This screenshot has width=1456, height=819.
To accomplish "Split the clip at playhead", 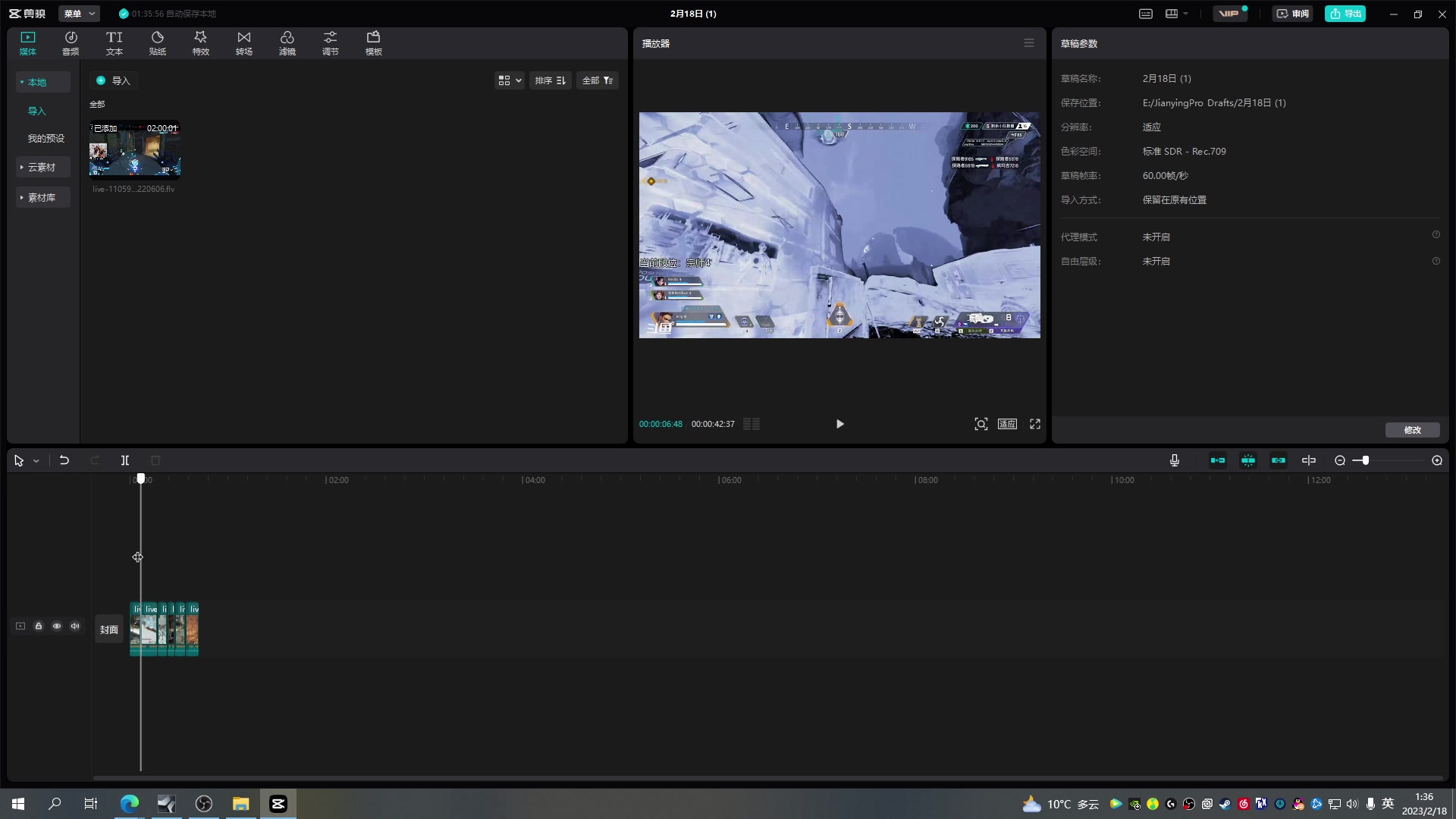I will (125, 460).
